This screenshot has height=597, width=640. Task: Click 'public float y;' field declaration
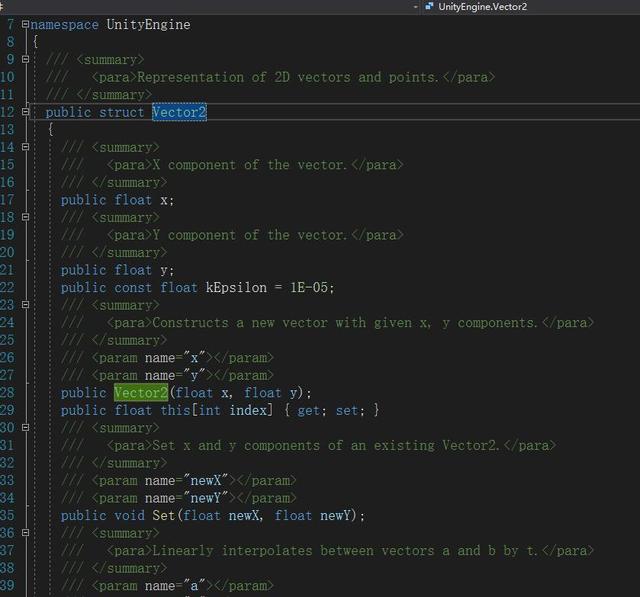click(118, 270)
